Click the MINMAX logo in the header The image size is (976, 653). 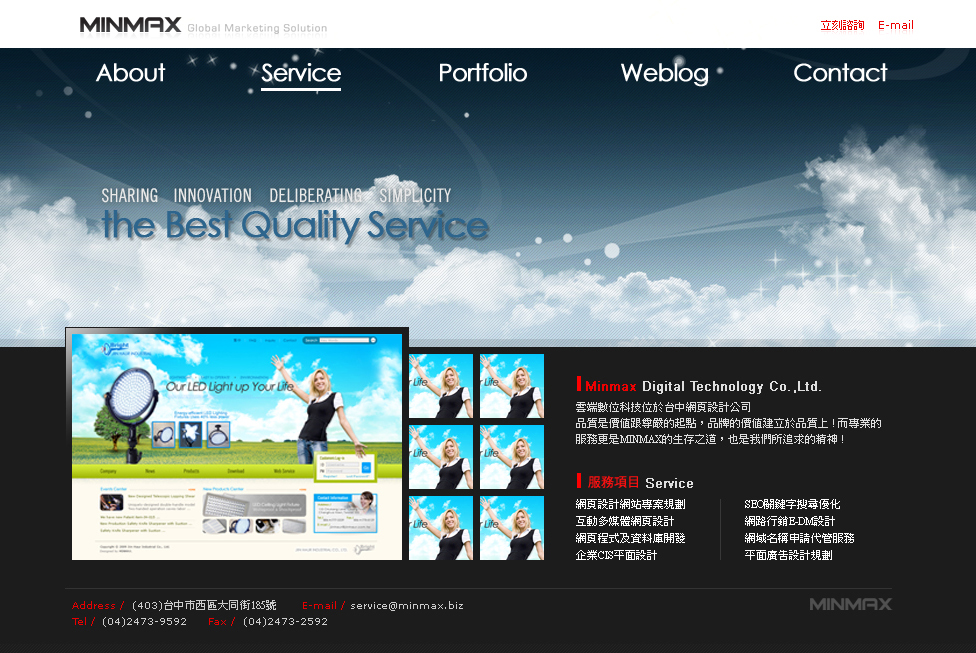coord(130,25)
